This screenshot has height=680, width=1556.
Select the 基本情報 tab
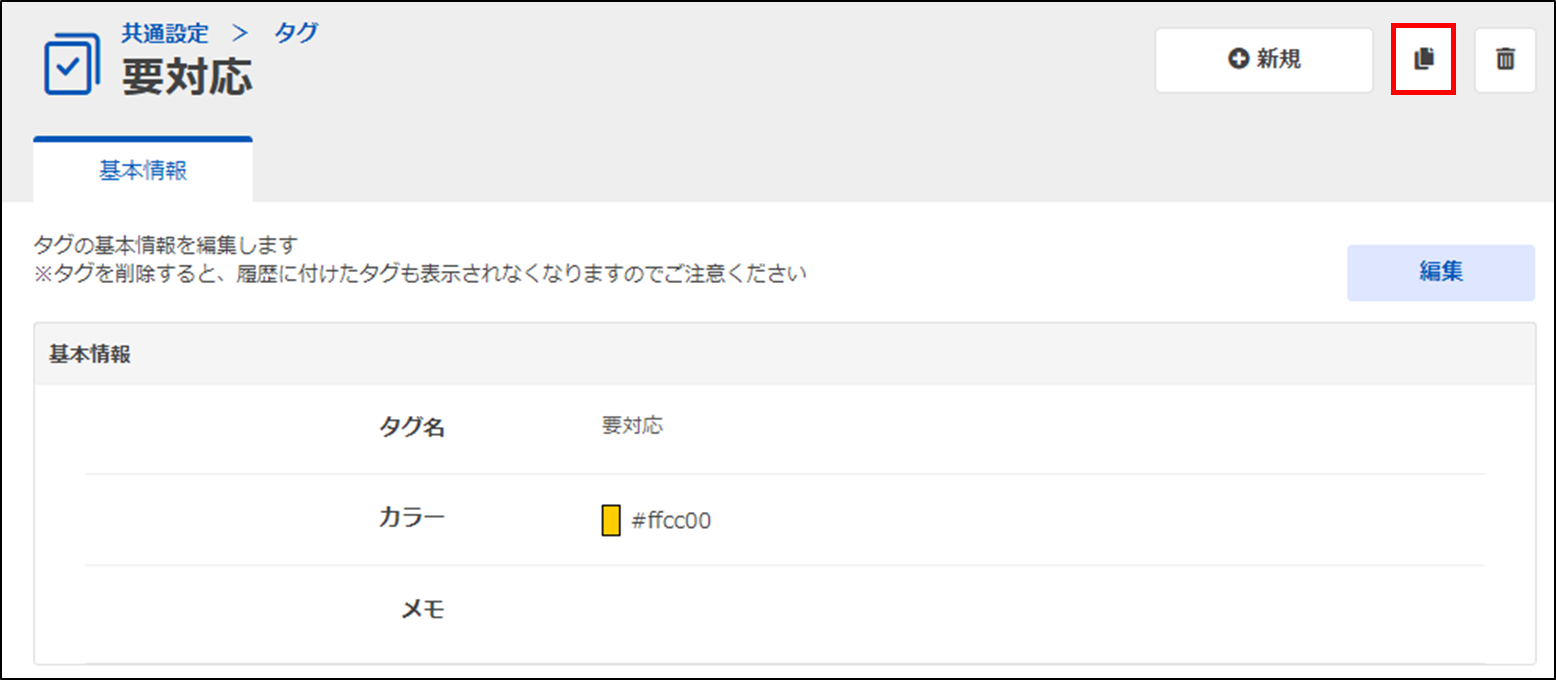(x=143, y=170)
